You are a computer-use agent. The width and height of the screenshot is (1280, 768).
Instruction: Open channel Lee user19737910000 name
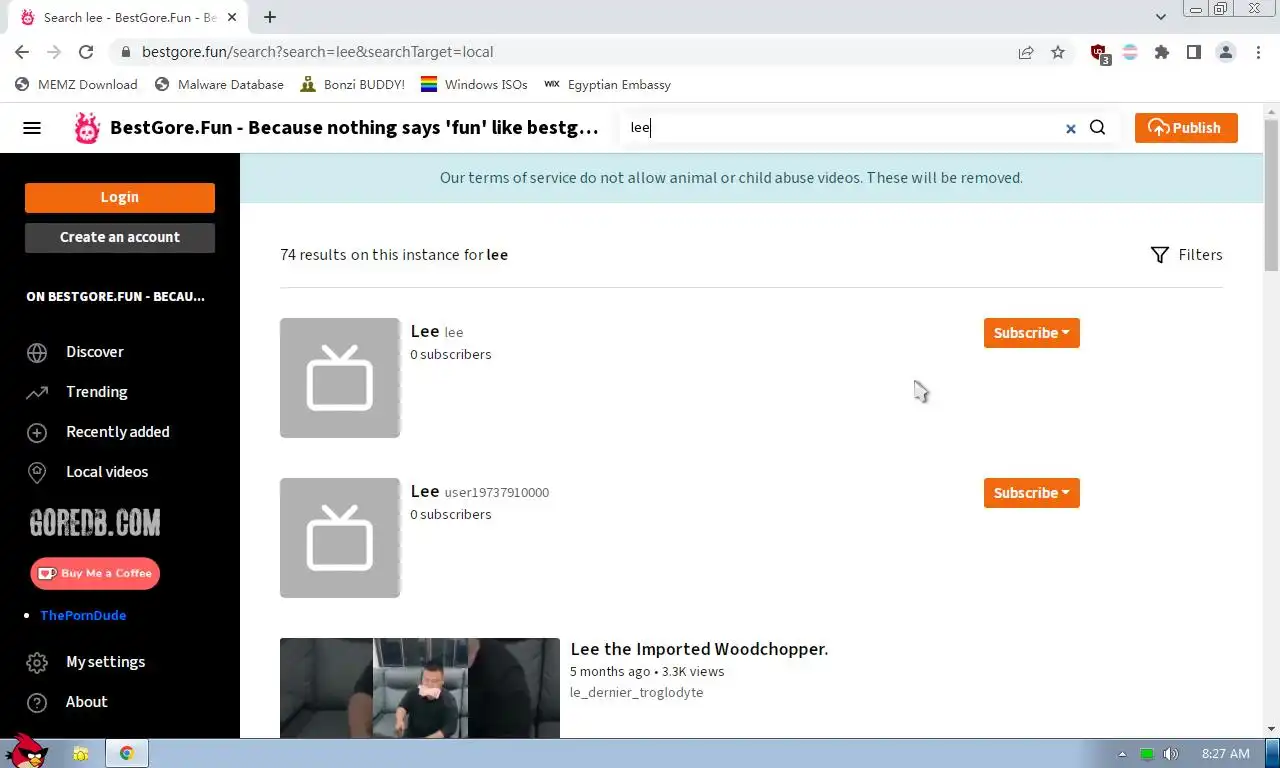pos(480,491)
